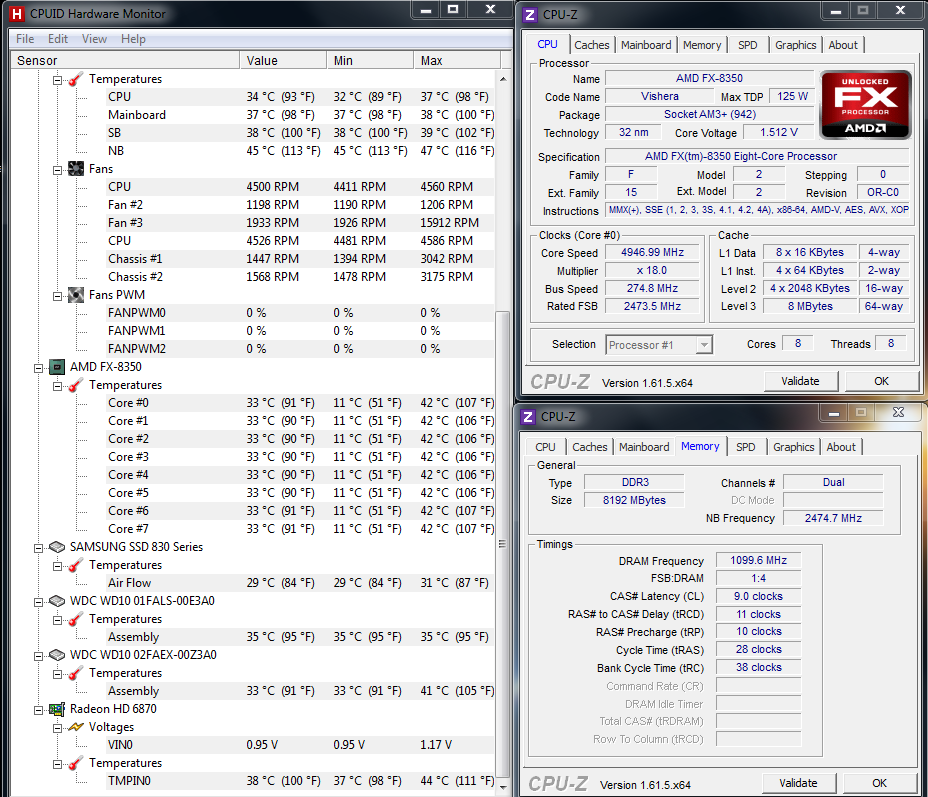This screenshot has width=928, height=797.
Task: Click the CPU chip icon for AMD FX-8350
Action: [x=57, y=367]
